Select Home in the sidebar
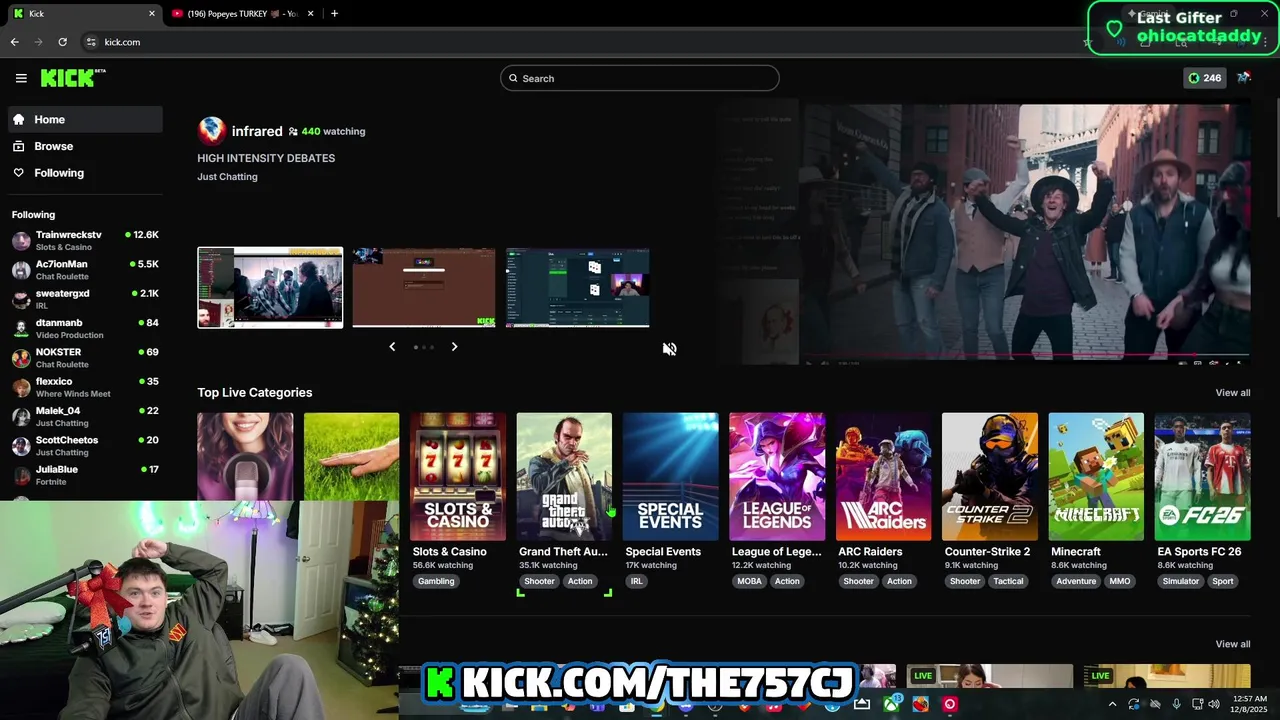This screenshot has height=720, width=1280. click(x=85, y=119)
